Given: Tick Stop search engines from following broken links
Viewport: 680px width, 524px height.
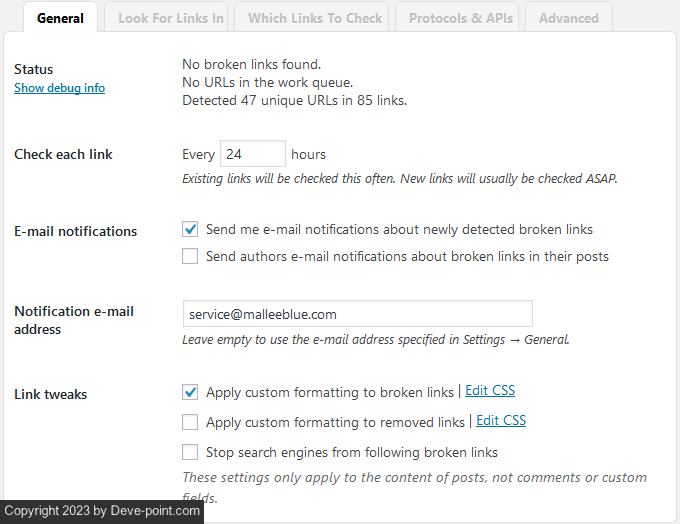Looking at the screenshot, I should [190, 452].
